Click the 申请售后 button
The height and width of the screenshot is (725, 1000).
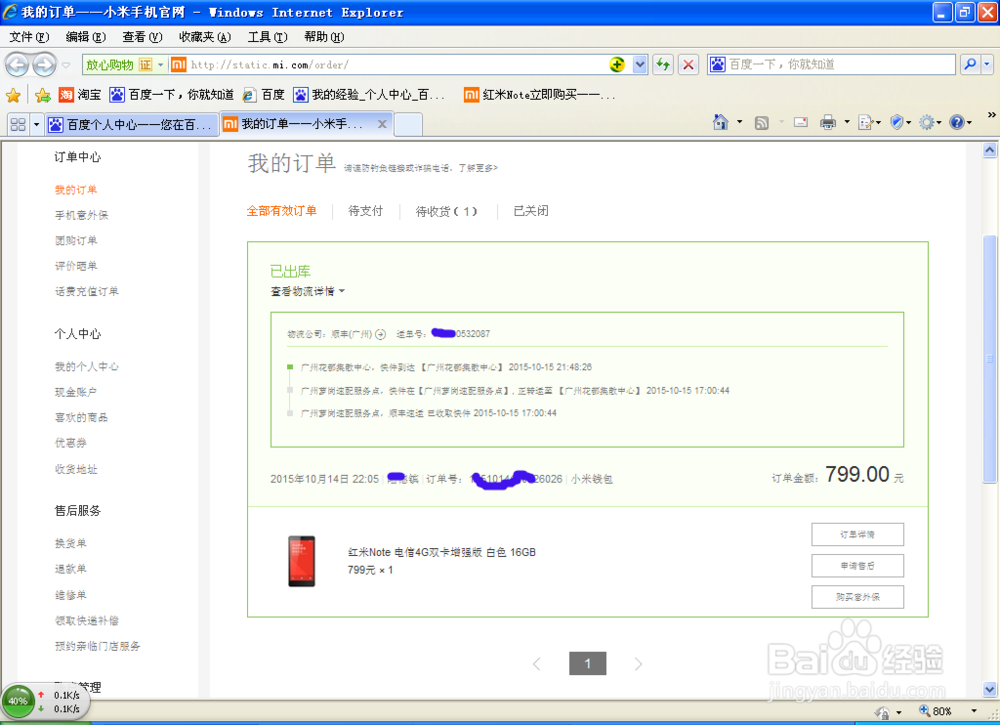tap(857, 566)
